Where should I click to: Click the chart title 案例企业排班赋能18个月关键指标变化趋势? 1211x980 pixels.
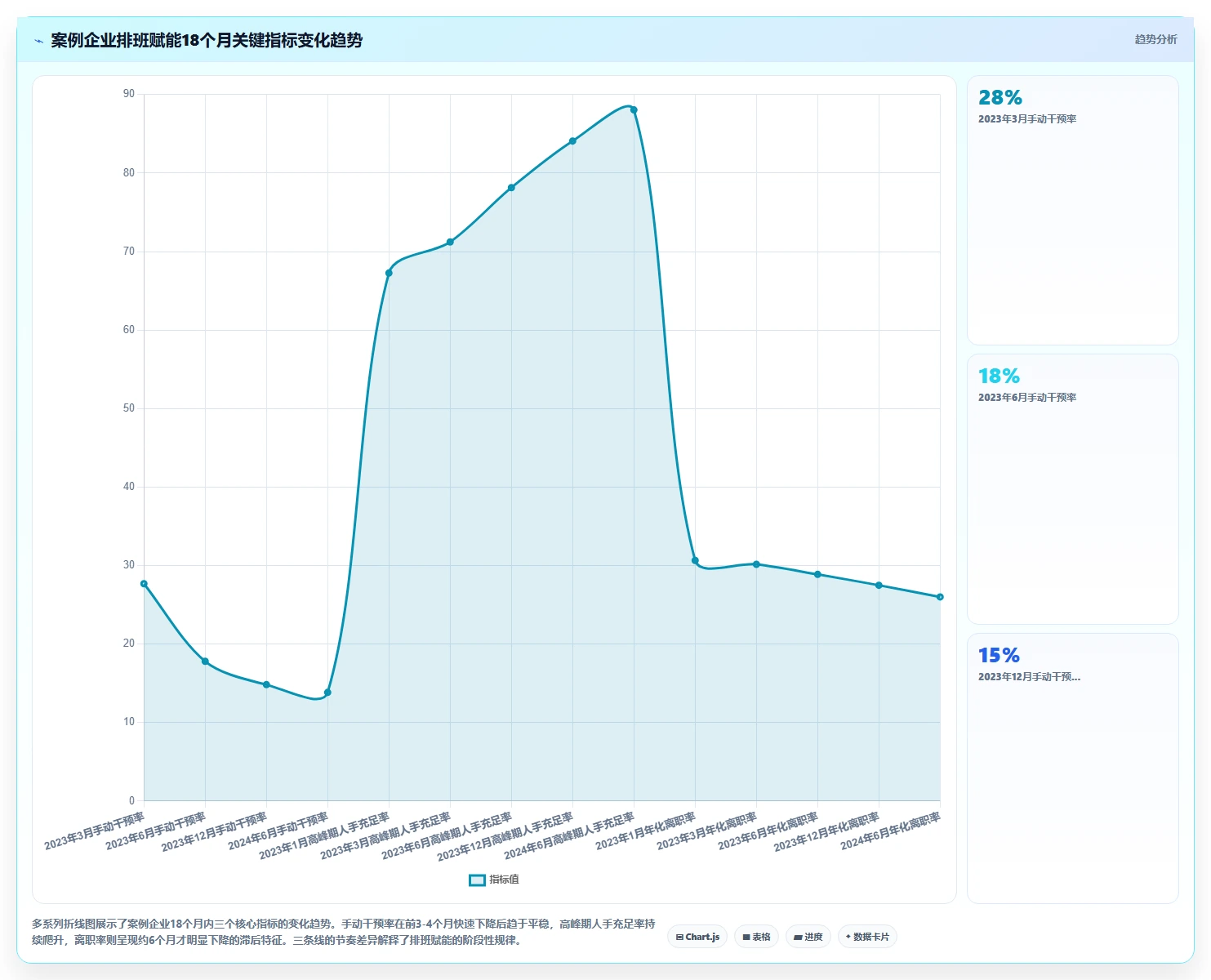click(207, 40)
